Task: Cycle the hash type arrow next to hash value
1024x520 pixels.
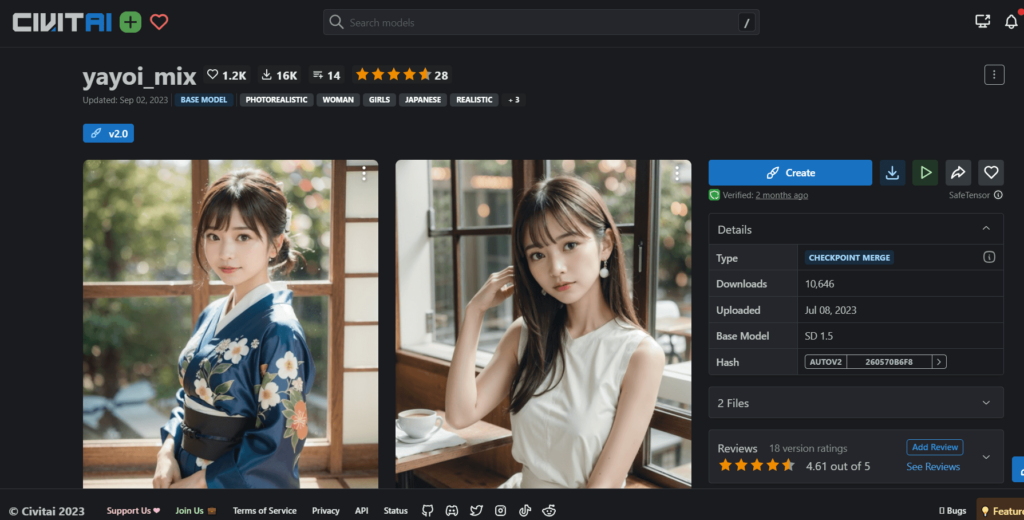Action: point(939,362)
